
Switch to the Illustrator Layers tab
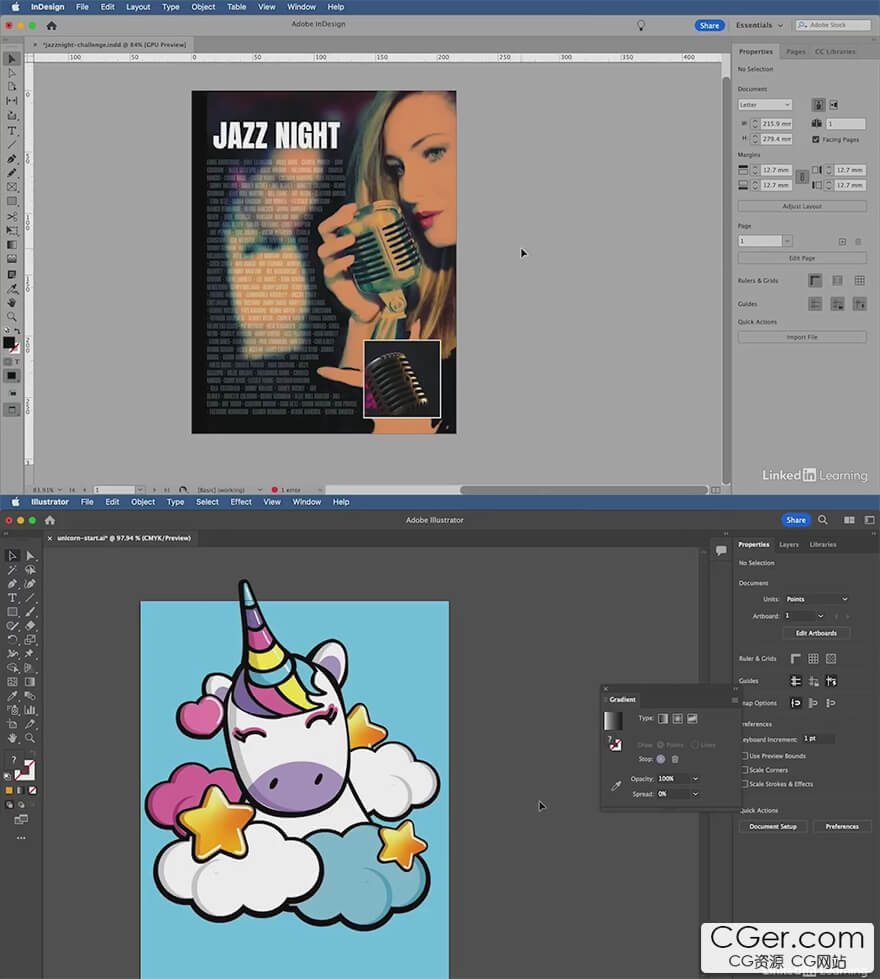pos(789,544)
